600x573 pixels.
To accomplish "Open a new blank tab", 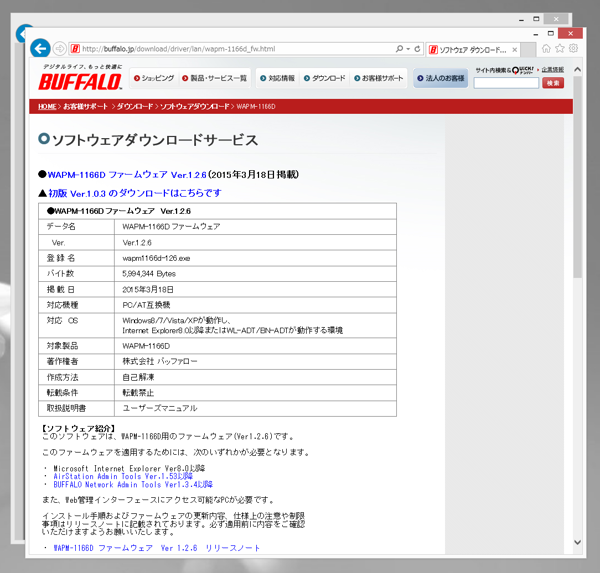I will point(528,50).
